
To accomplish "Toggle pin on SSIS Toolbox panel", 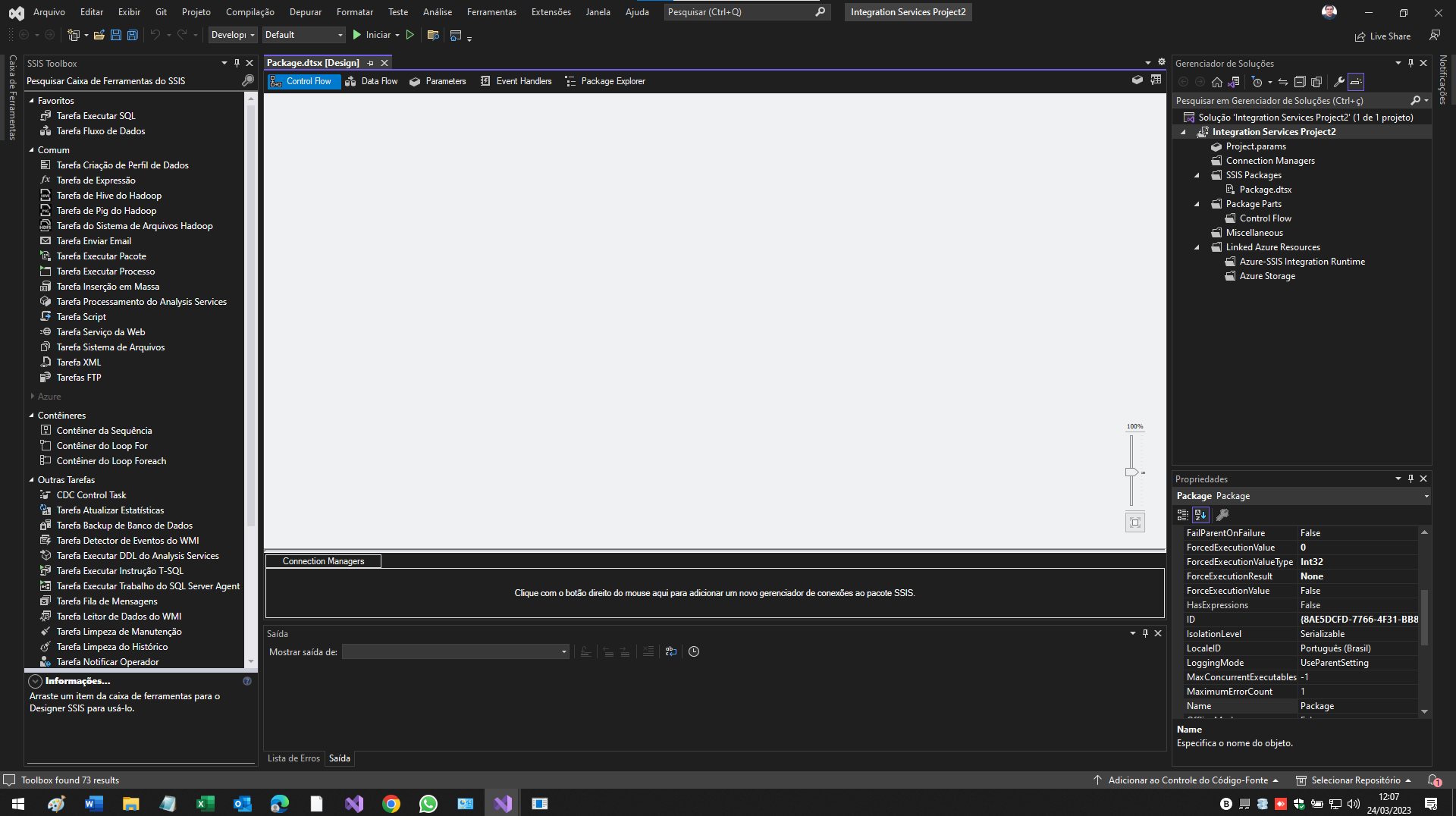I will [237, 63].
